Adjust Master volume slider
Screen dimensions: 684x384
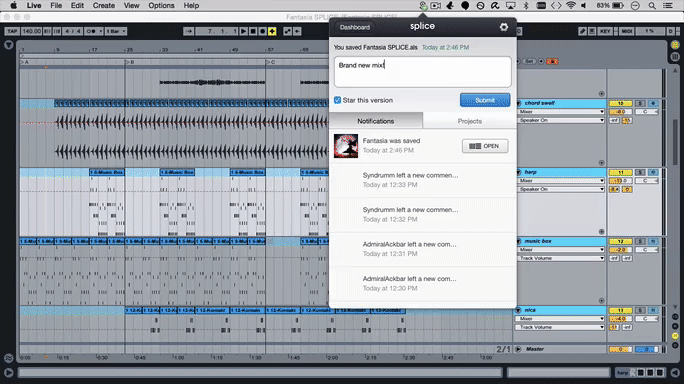pyautogui.click(x=620, y=350)
